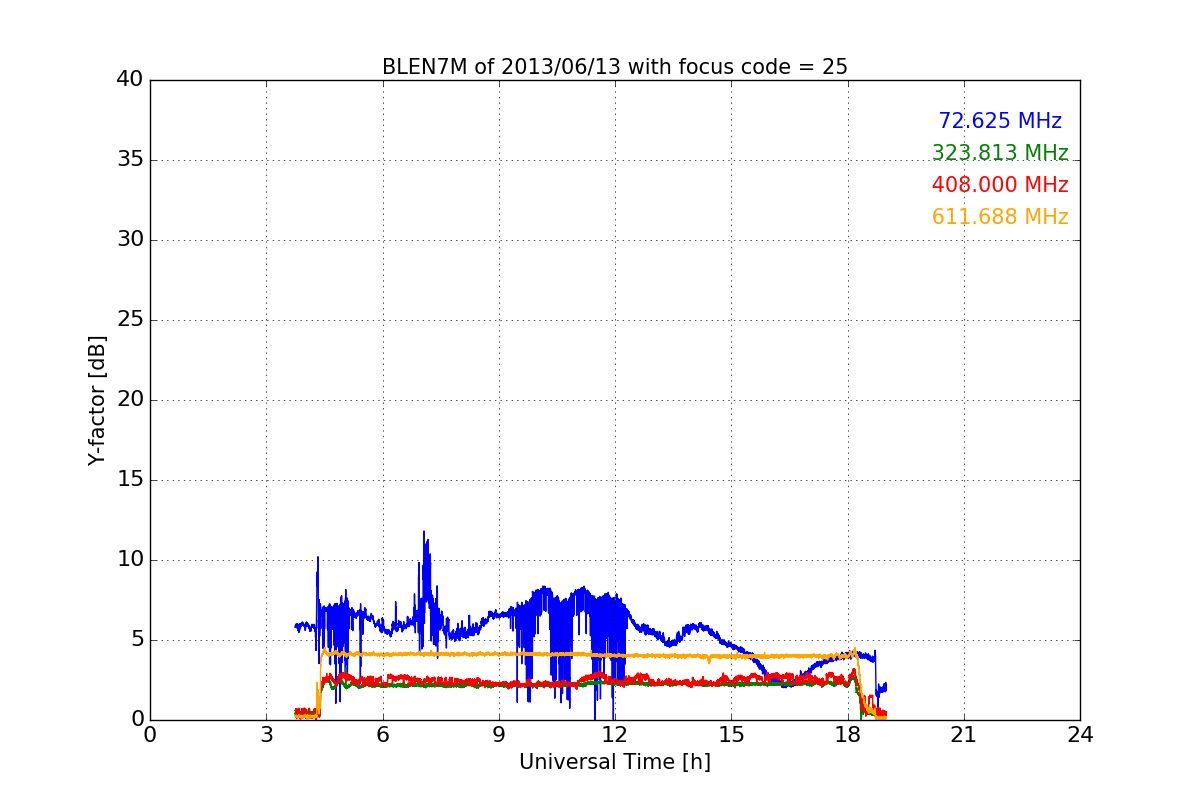Click the x-axis tick label 6

coord(383,734)
